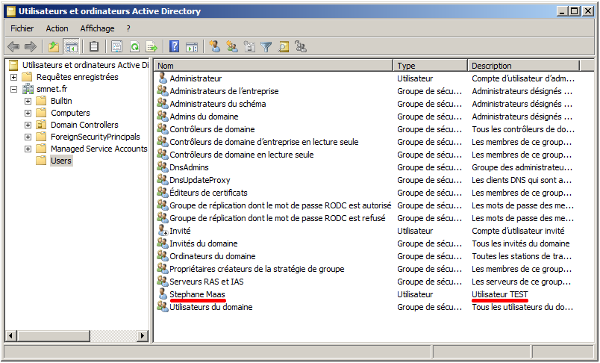Expand the ForeignSecurityPrincipals node
The width and height of the screenshot is (600, 363).
28,137
